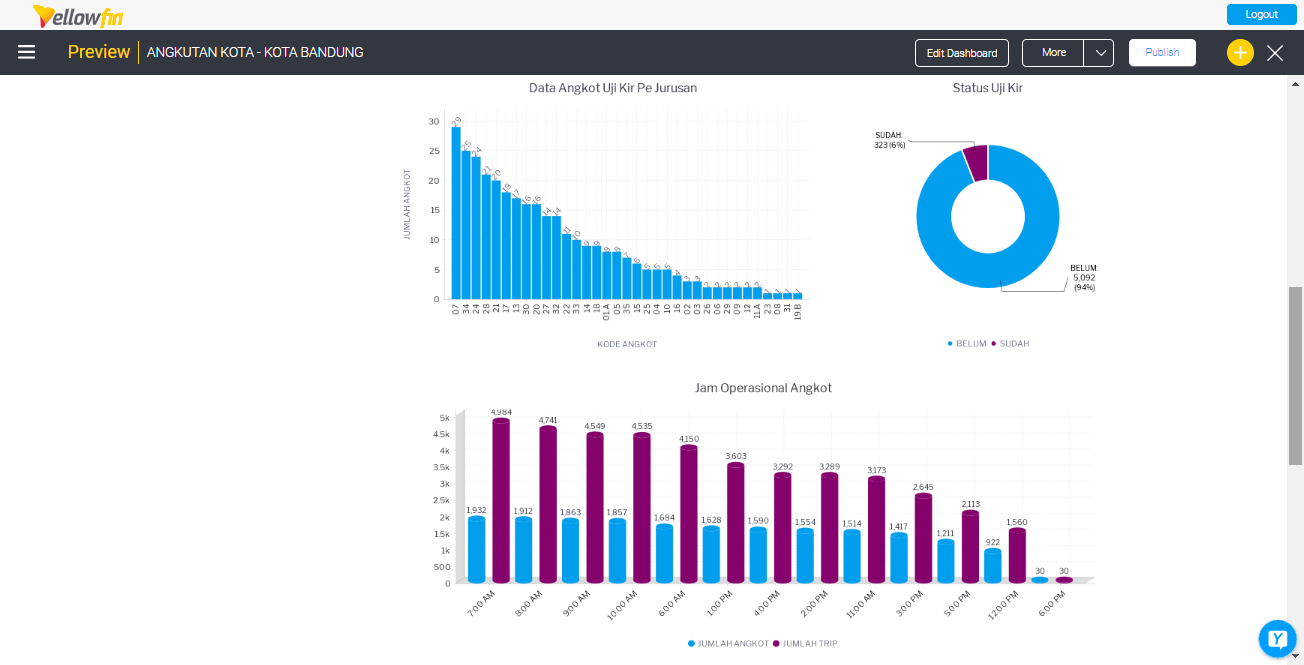Click the 'ANGKUTAN KOTA - KOTA BANDUNG' title

tap(255, 52)
